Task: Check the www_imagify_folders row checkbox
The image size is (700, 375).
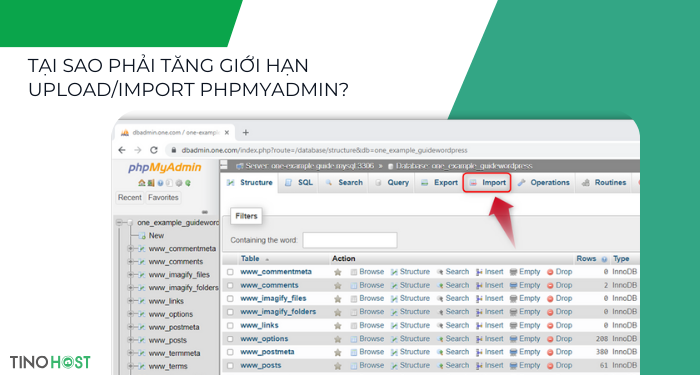Action: [x=230, y=312]
